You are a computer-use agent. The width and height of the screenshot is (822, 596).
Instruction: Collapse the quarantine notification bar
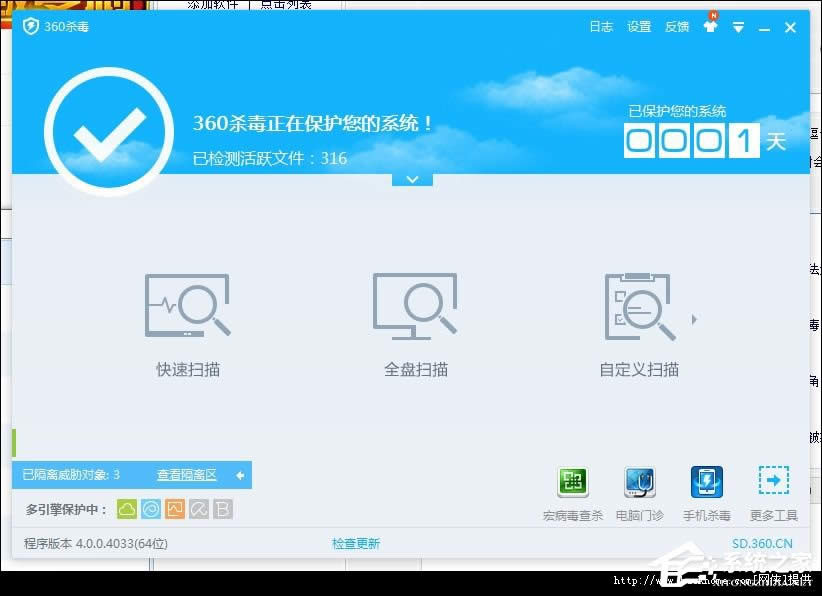pos(240,475)
